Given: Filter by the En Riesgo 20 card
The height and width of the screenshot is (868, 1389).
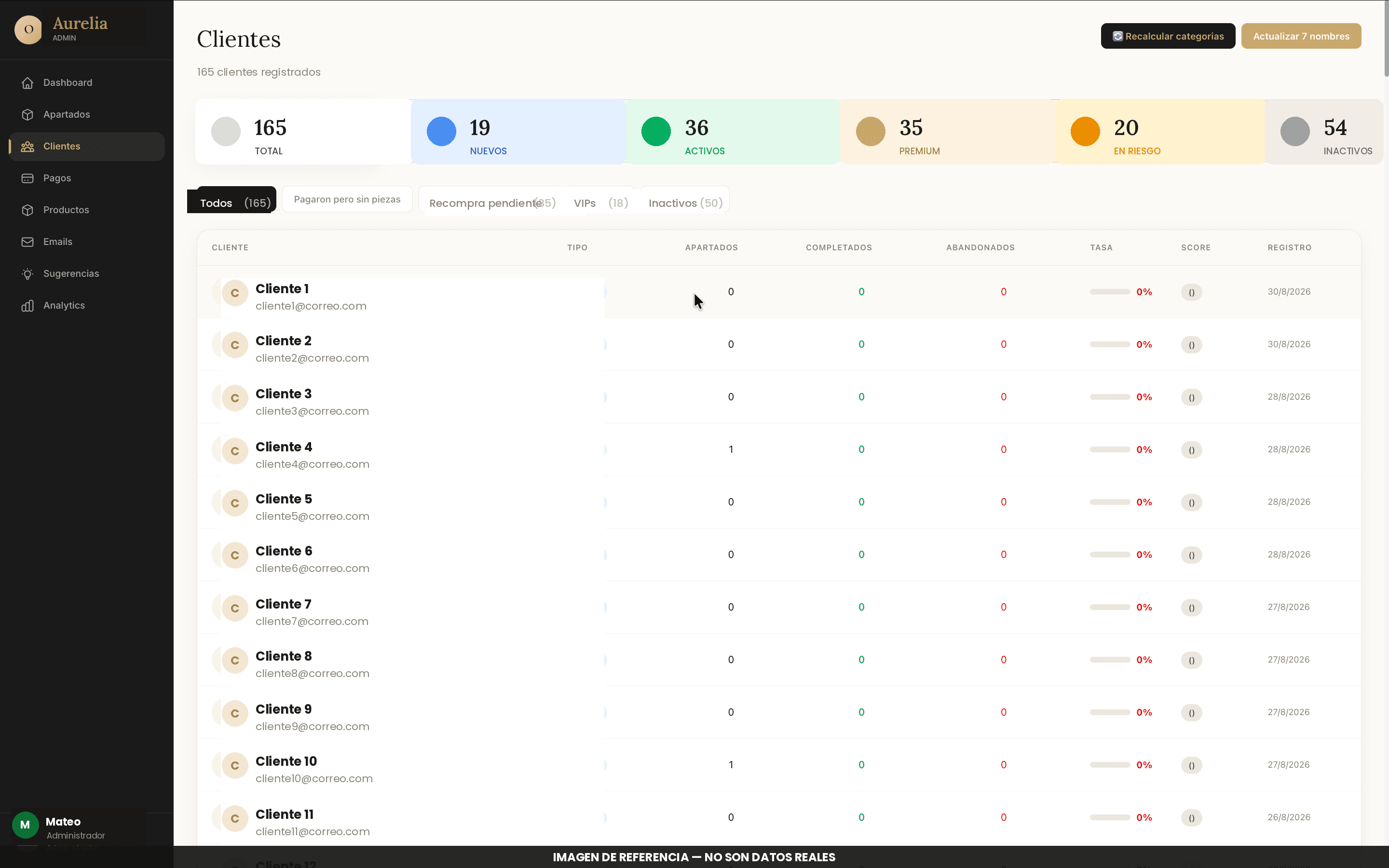Looking at the screenshot, I should tap(1159, 132).
